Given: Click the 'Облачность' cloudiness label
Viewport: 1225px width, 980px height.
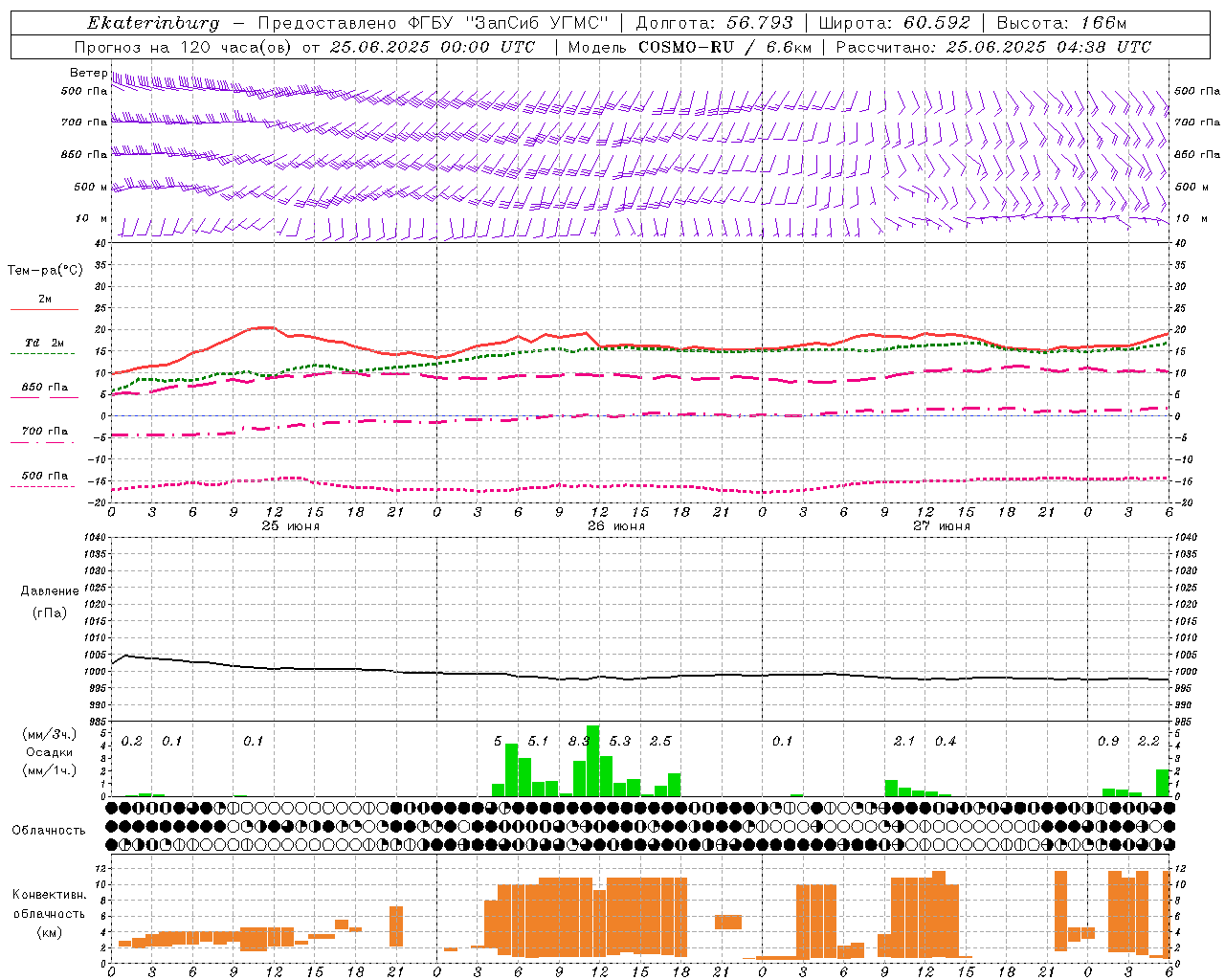Looking at the screenshot, I should [x=49, y=831].
